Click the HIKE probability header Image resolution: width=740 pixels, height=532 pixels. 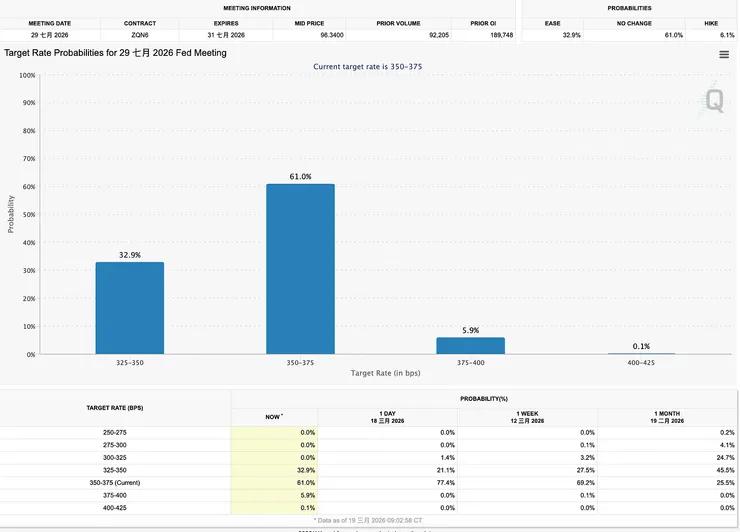(x=711, y=23)
